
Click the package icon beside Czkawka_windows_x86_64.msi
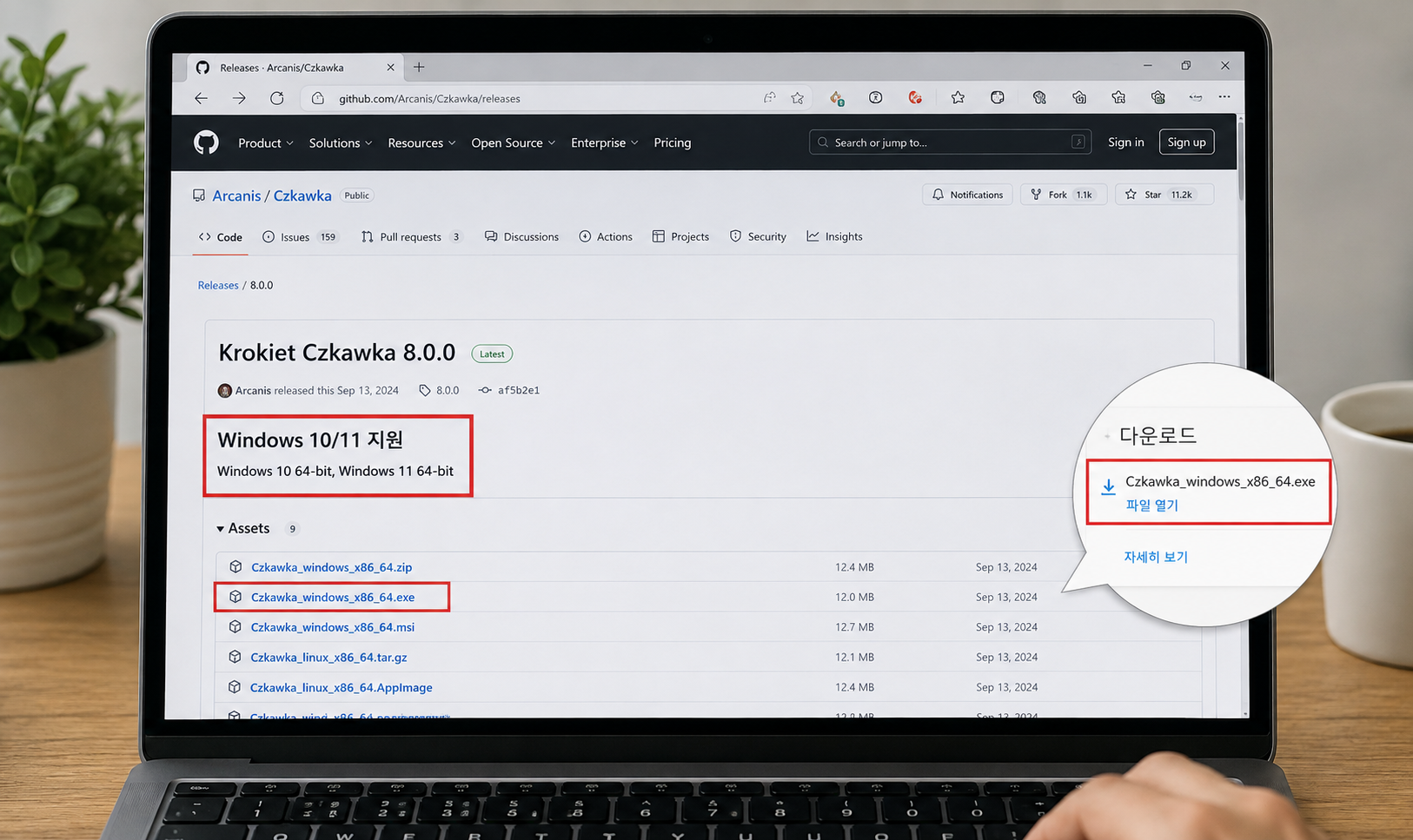pyautogui.click(x=235, y=626)
